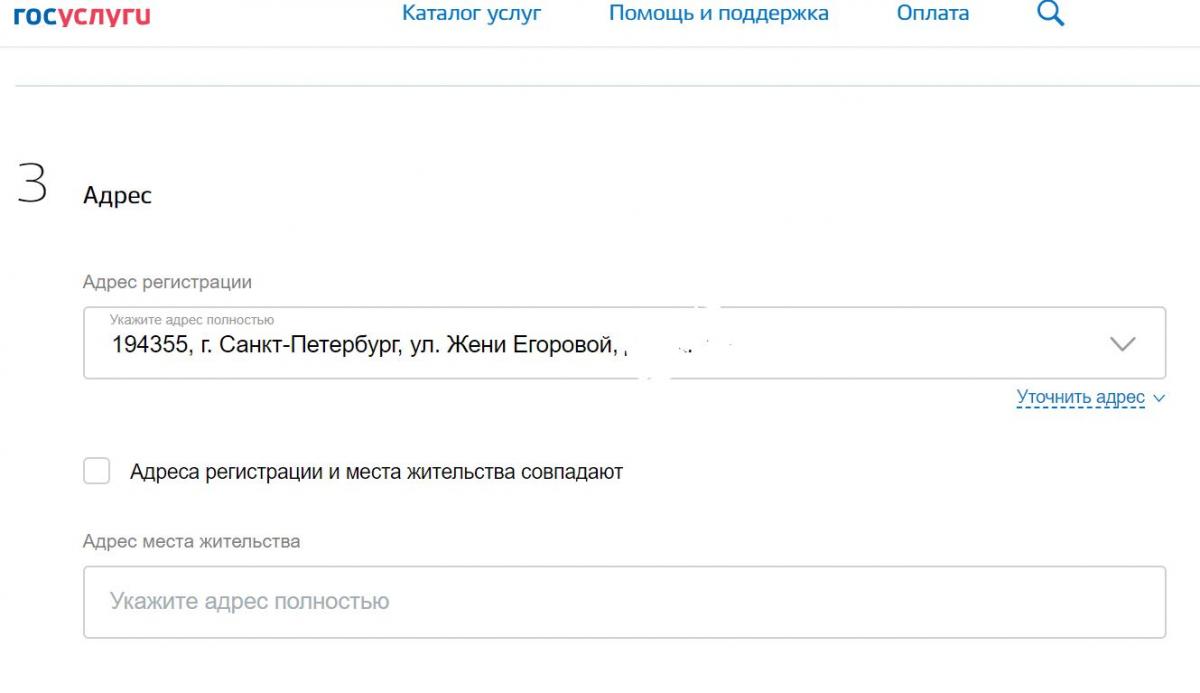Open the search magnifier icon

tap(1050, 14)
